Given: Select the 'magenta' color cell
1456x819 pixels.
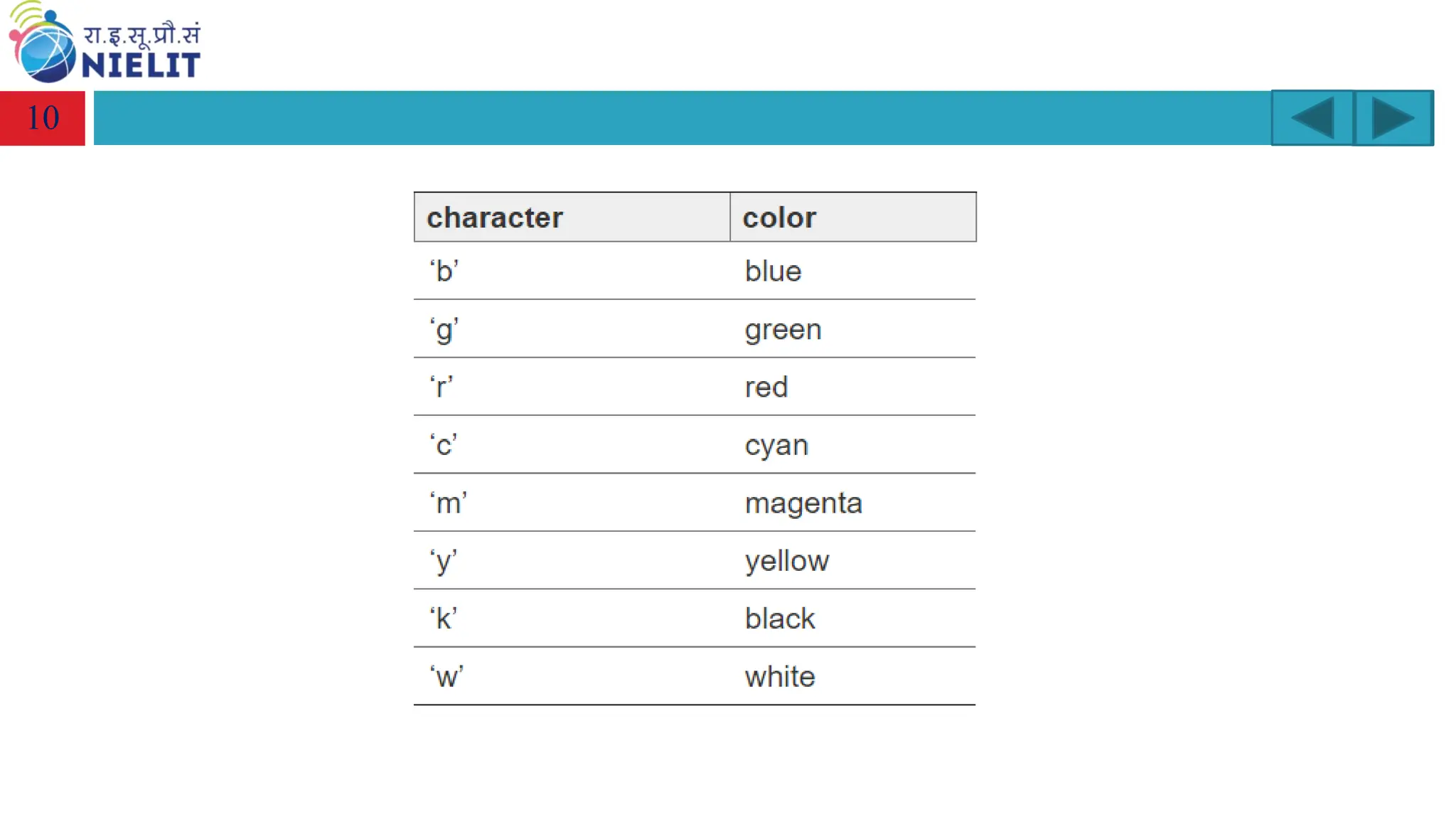Looking at the screenshot, I should point(853,503).
